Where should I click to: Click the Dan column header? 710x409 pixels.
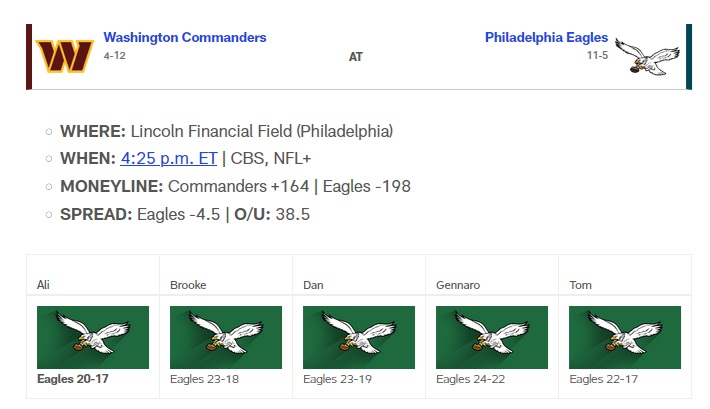313,285
